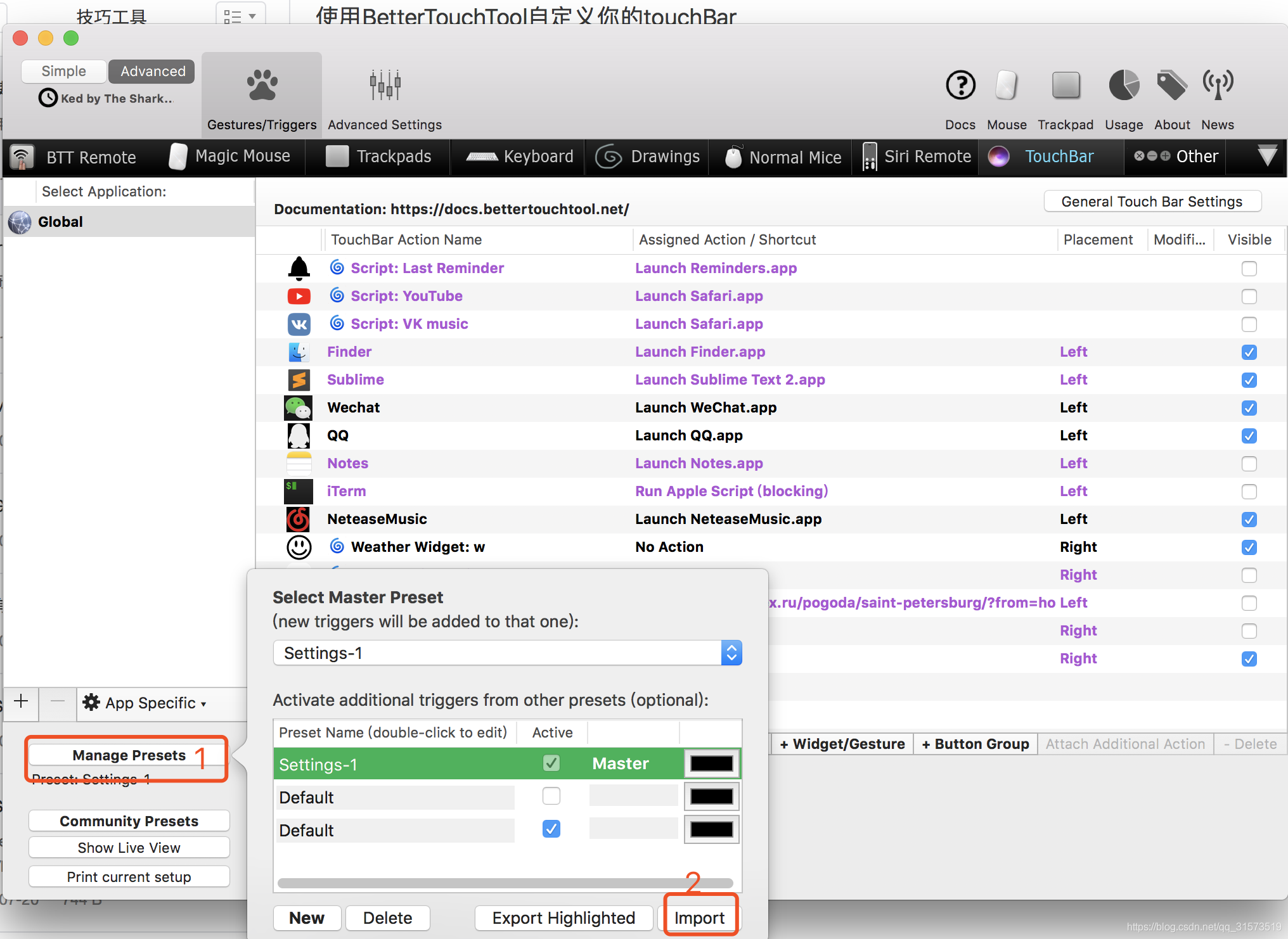Enable Visible for Script: YouTube row
The width and height of the screenshot is (1288, 939).
click(1249, 297)
